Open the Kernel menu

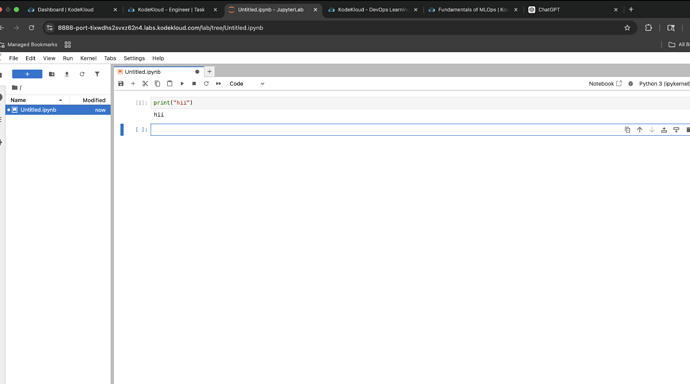tap(88, 58)
